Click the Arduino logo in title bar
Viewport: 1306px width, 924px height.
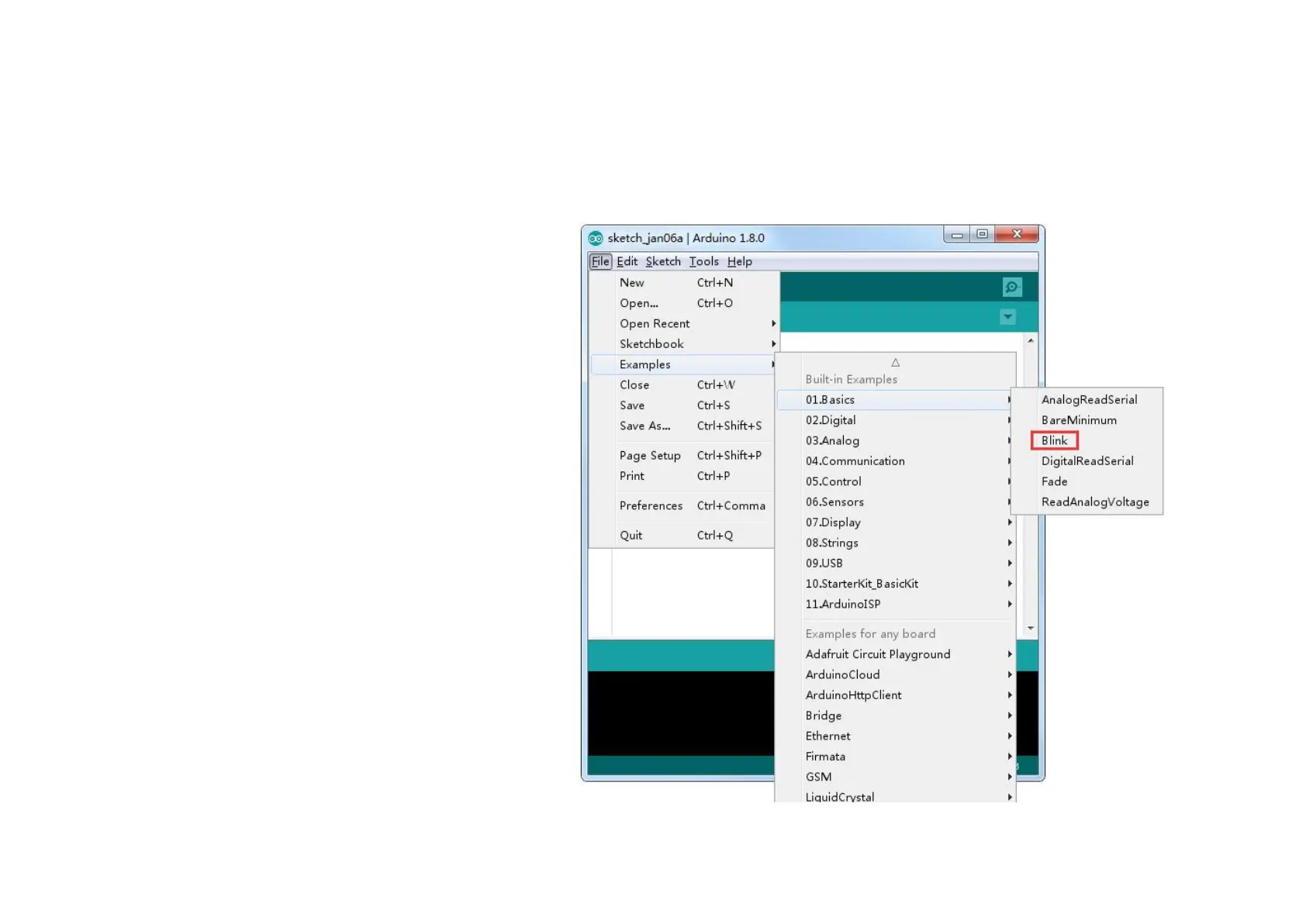tap(596, 238)
